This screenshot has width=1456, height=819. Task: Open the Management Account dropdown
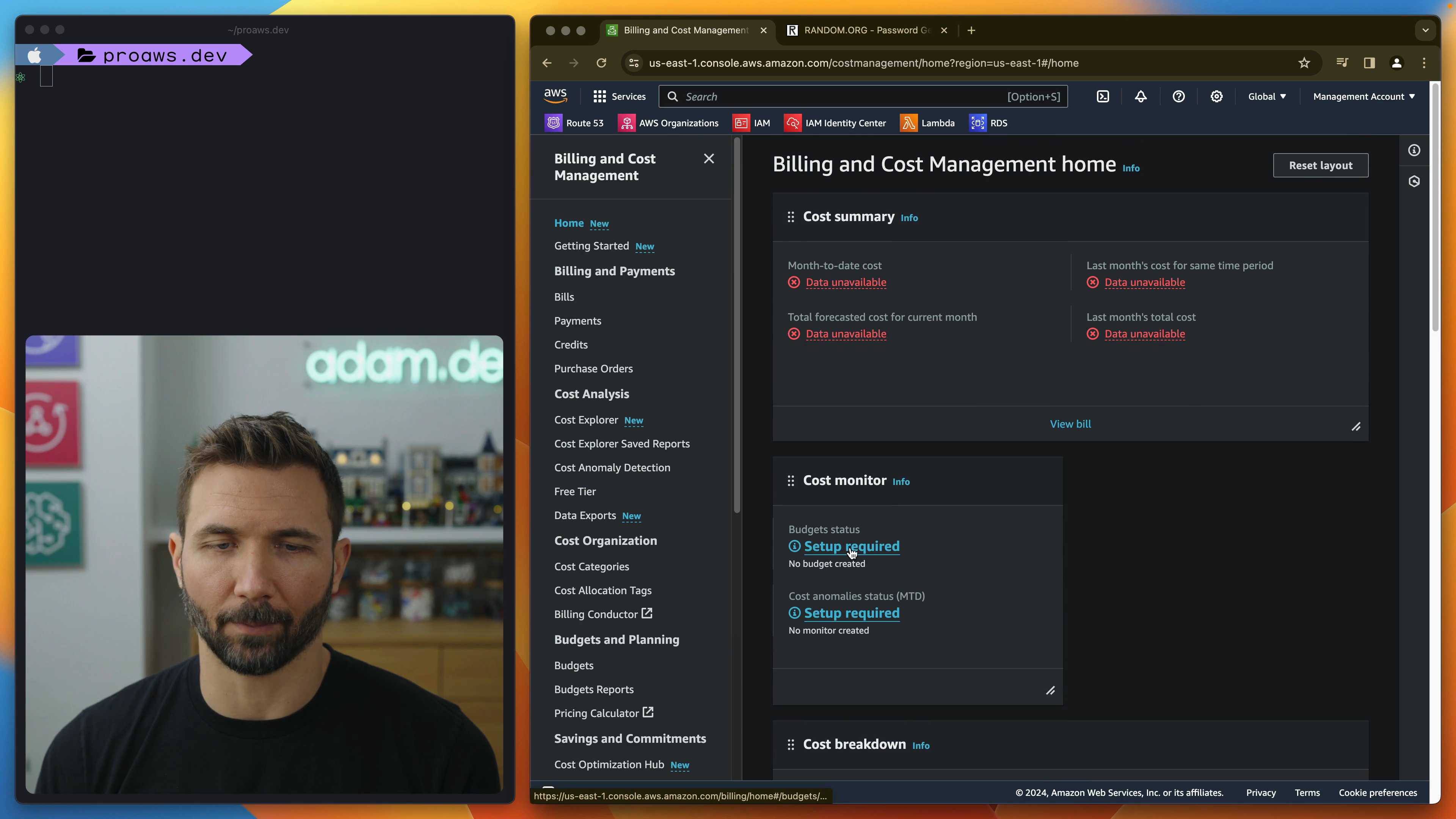pos(1364,97)
